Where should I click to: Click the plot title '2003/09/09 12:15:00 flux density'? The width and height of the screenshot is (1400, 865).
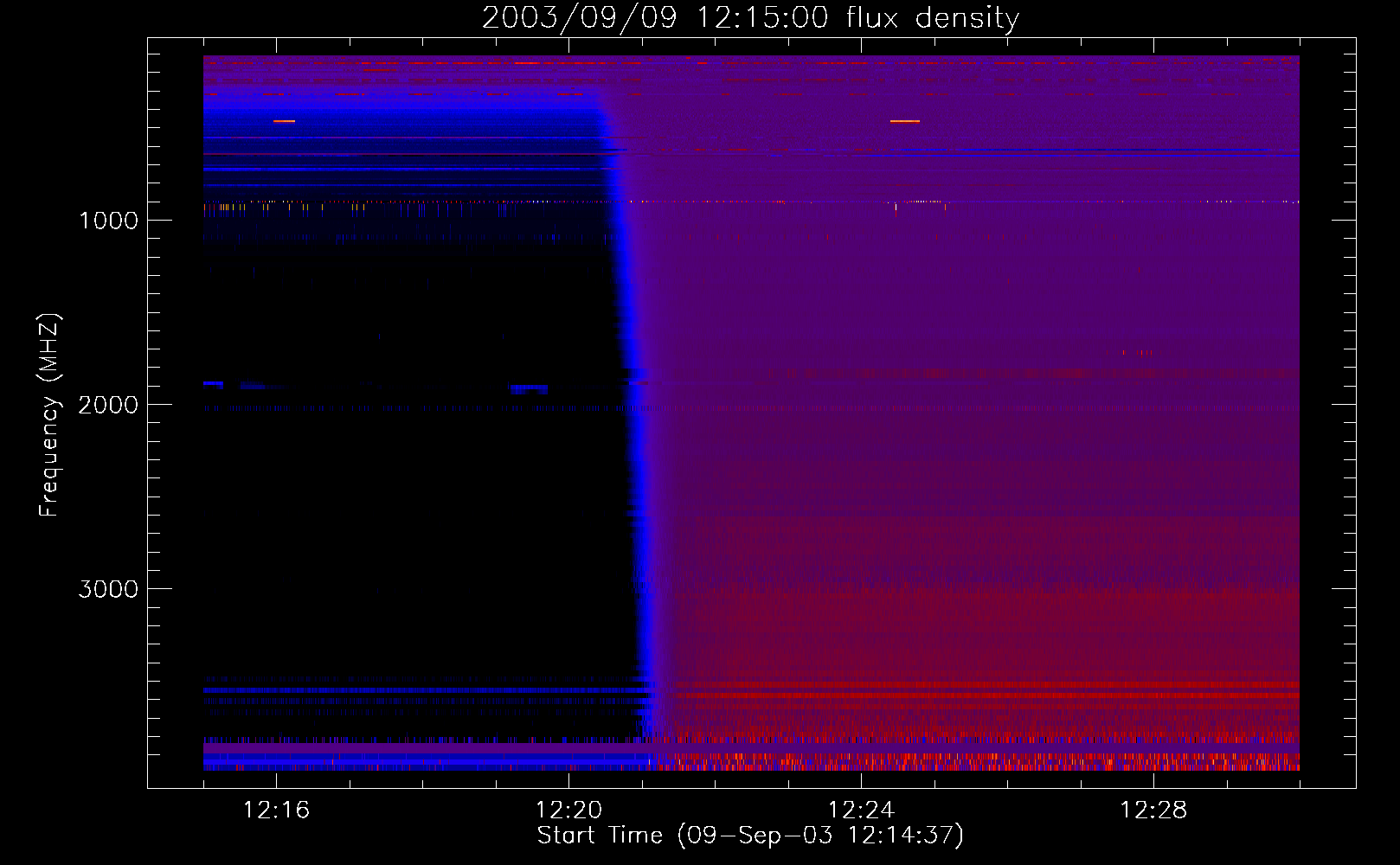coord(750,18)
